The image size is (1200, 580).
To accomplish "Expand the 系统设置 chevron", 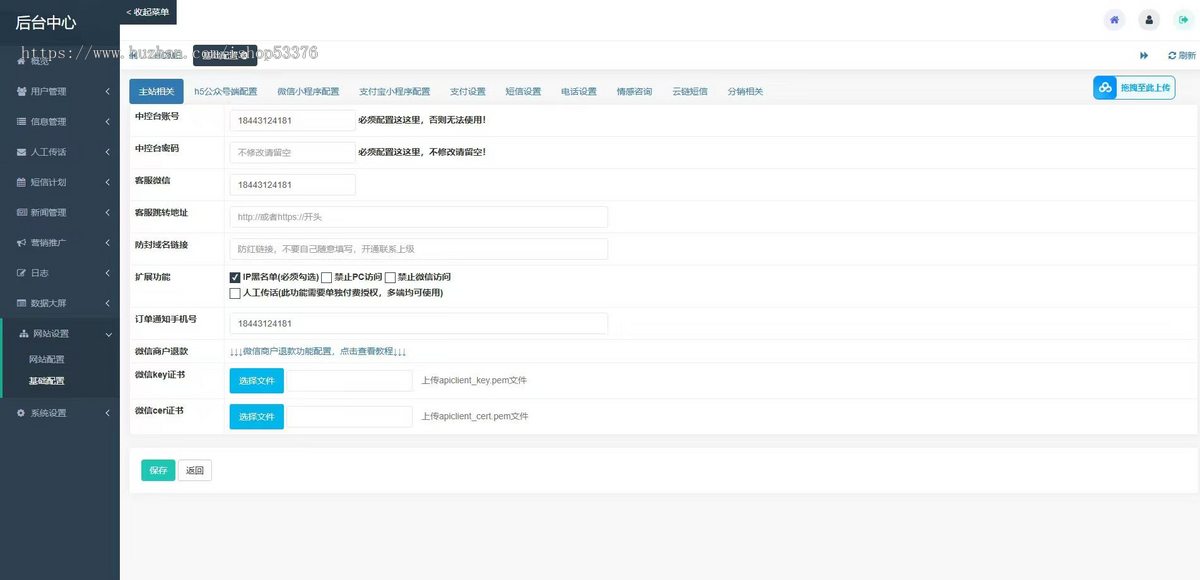I will pyautogui.click(x=107, y=413).
